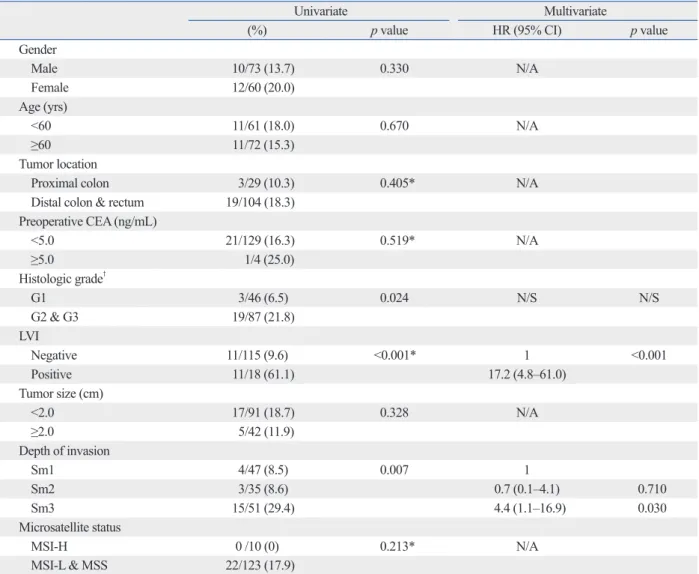
Task: Click the Sm1 row label
Action: pyautogui.click(x=42, y=471)
